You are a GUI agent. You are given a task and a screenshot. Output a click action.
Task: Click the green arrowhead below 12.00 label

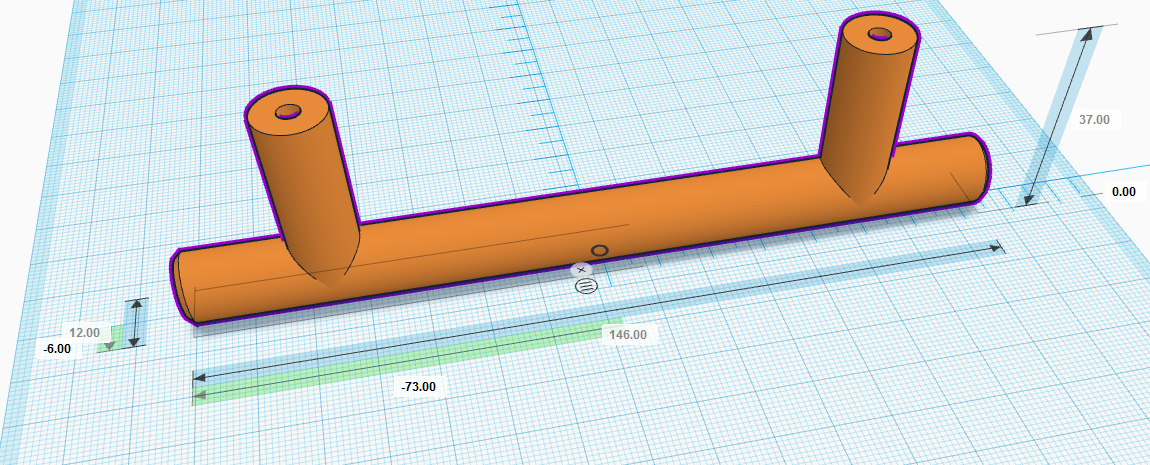(108, 346)
